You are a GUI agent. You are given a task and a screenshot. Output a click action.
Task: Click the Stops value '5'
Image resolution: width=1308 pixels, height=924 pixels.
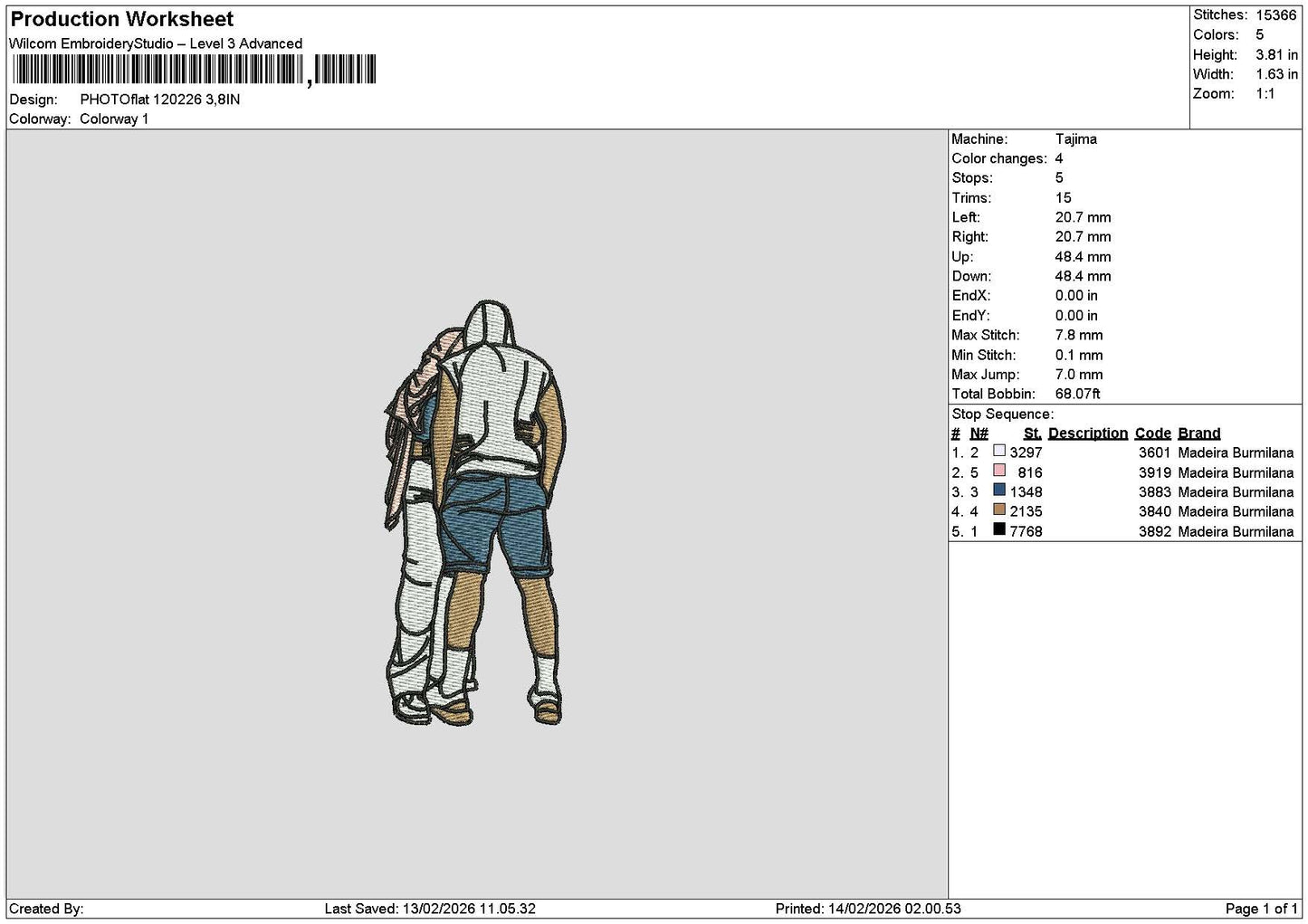click(x=1059, y=178)
